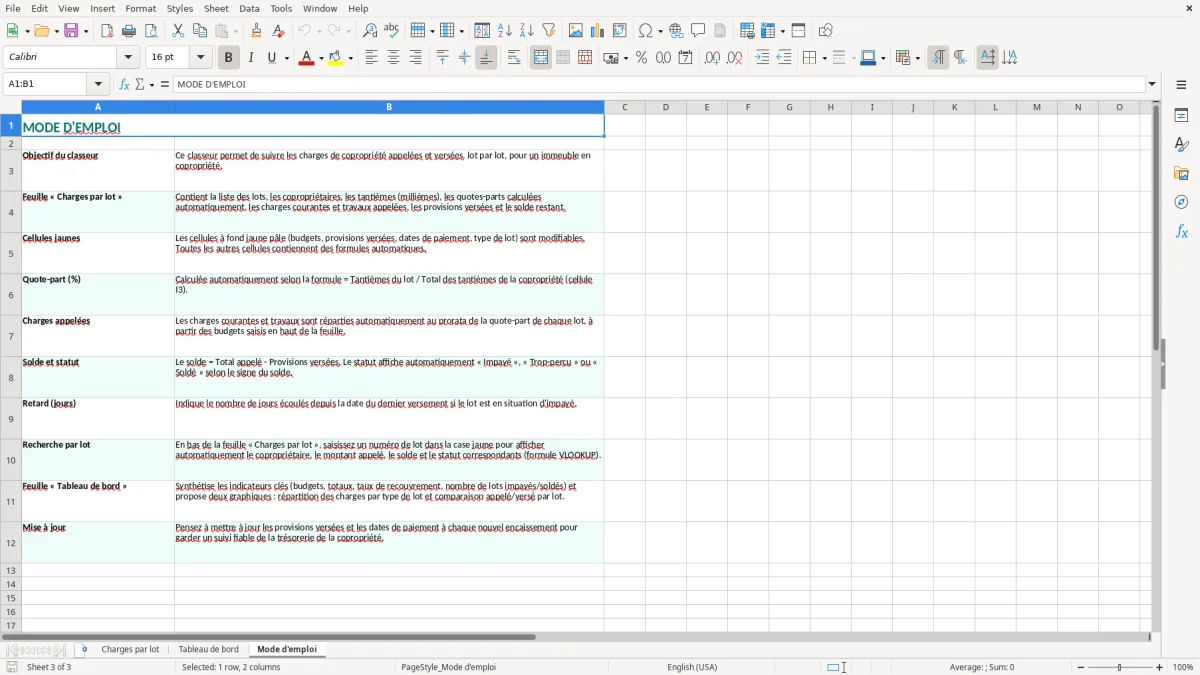Image resolution: width=1200 pixels, height=675 pixels.
Task: Insert an image
Action: point(576,31)
